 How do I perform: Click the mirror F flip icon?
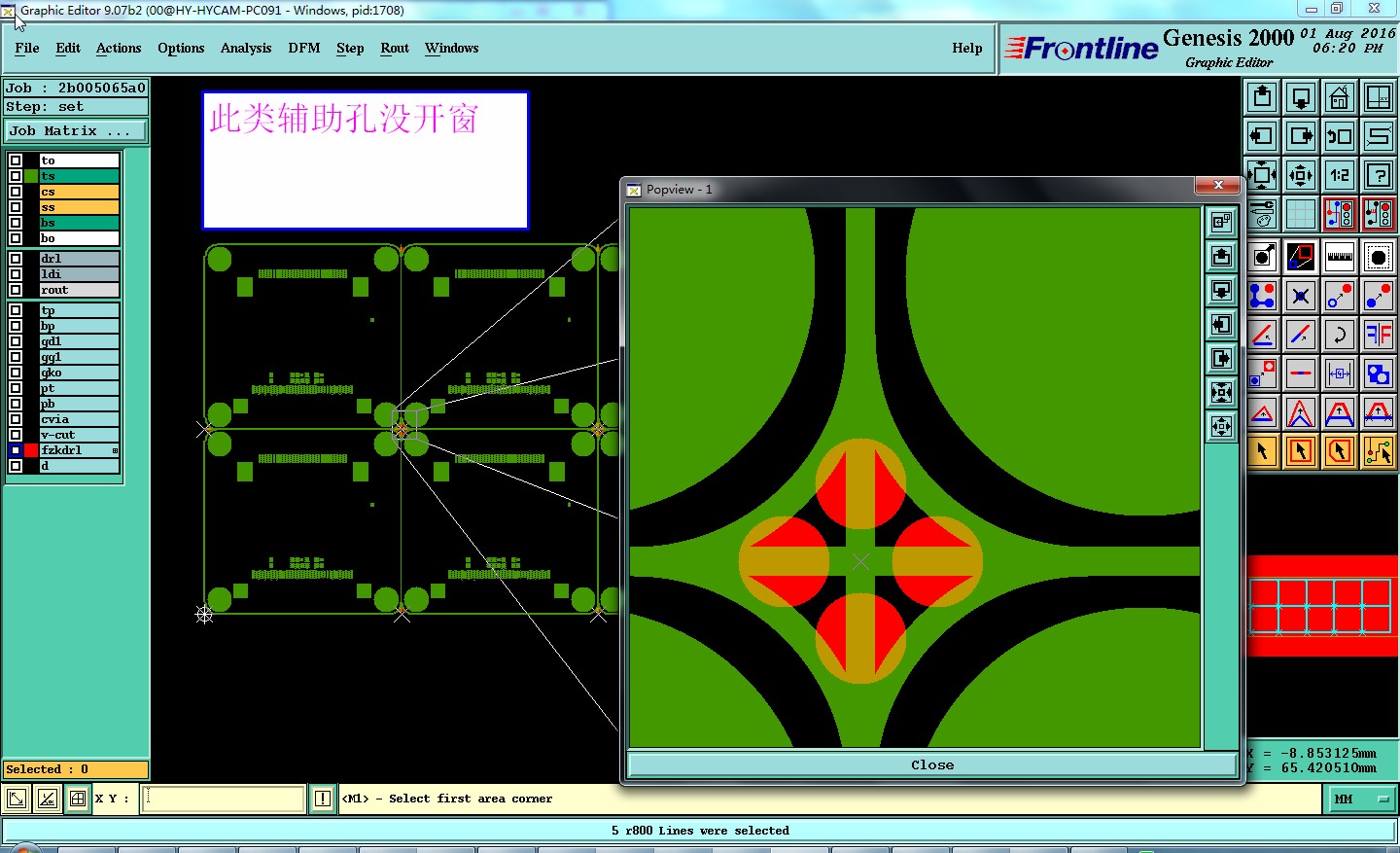click(1379, 335)
